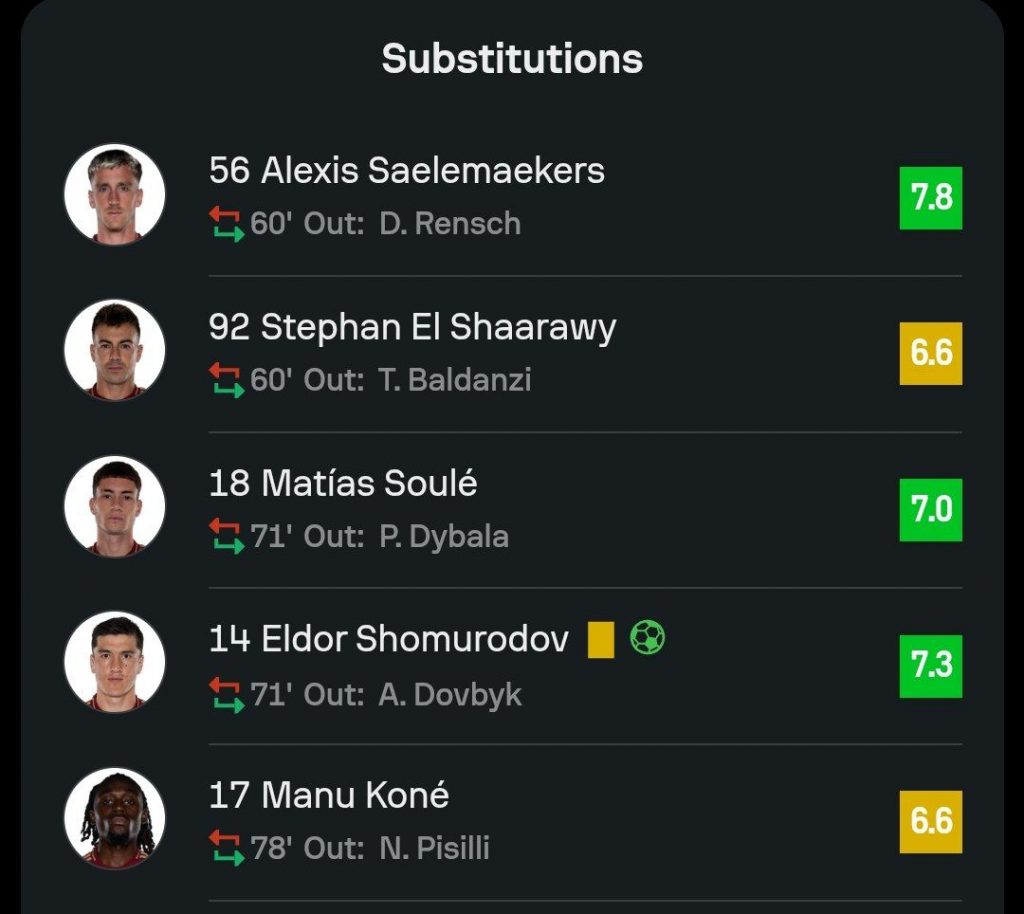Click the Substitutions section heading
Screen dimensions: 1024x914
click(512, 58)
